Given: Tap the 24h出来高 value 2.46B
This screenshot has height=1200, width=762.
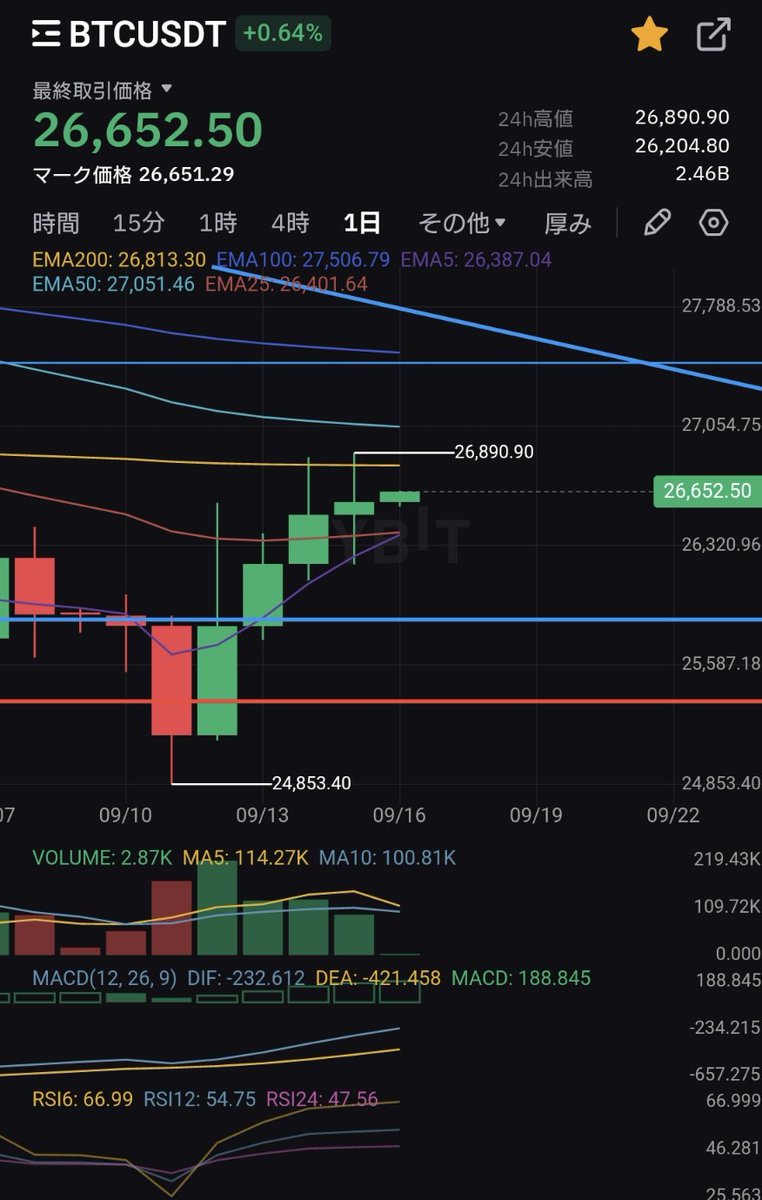Looking at the screenshot, I should tap(702, 175).
